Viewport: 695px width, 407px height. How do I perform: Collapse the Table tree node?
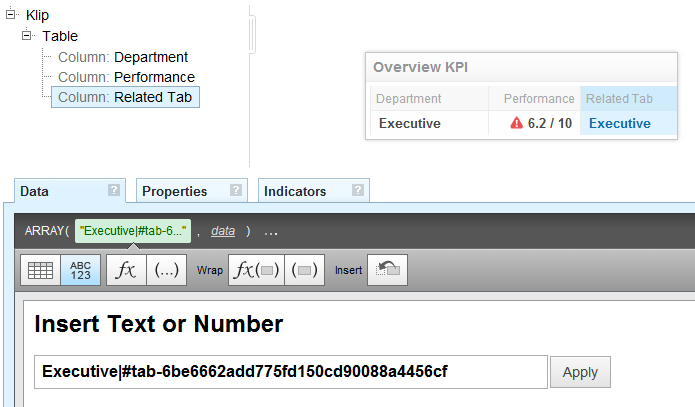point(27,35)
